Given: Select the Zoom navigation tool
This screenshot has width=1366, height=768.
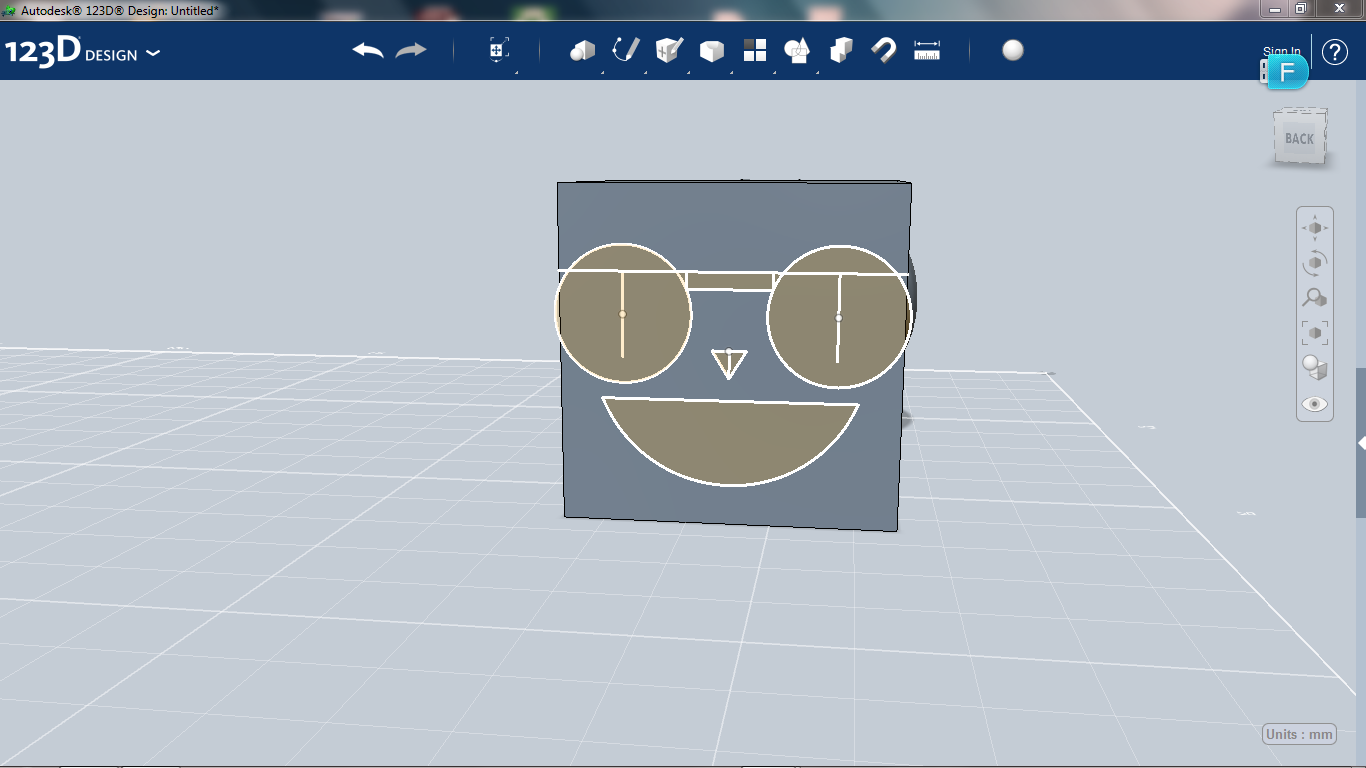Looking at the screenshot, I should click(1315, 298).
